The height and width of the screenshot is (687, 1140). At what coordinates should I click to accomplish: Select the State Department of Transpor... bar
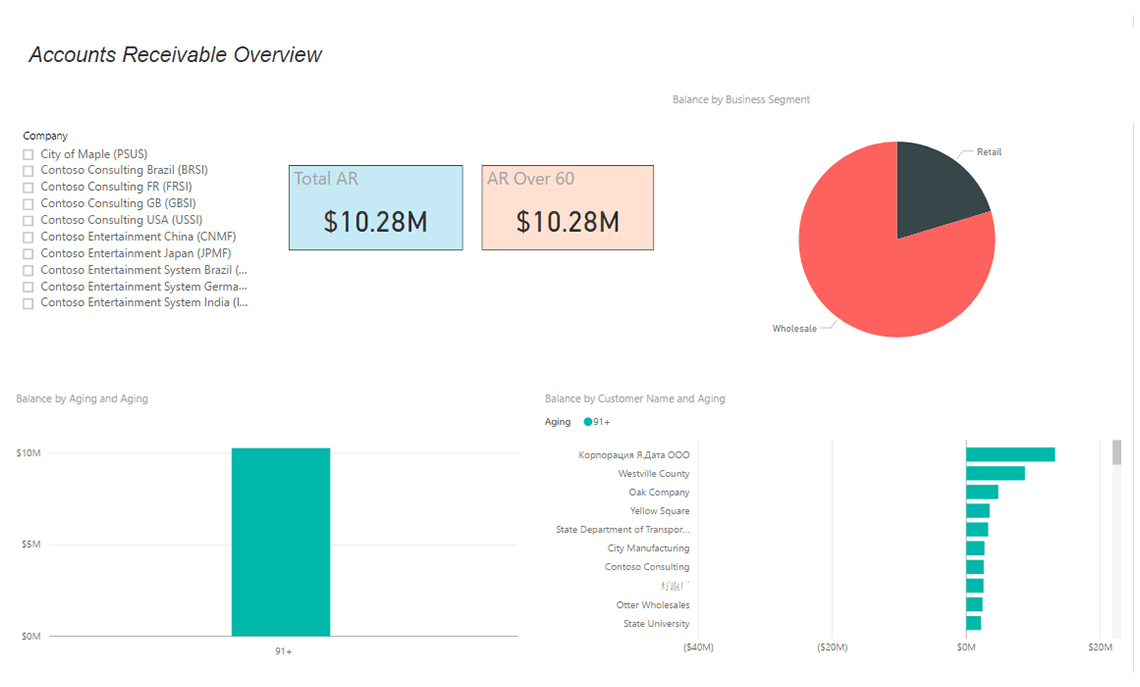[x=977, y=529]
